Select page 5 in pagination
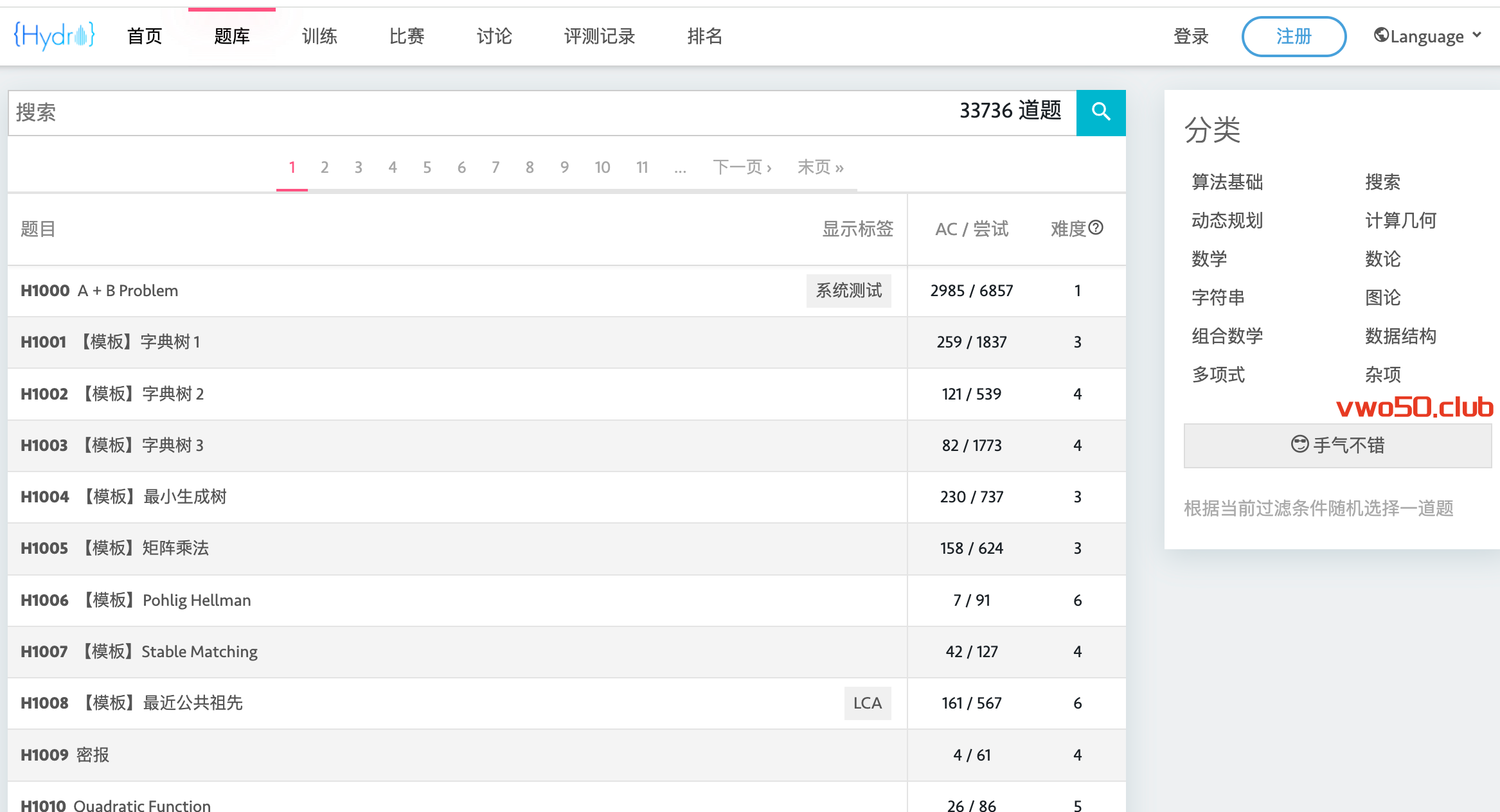The image size is (1500, 812). (x=427, y=168)
